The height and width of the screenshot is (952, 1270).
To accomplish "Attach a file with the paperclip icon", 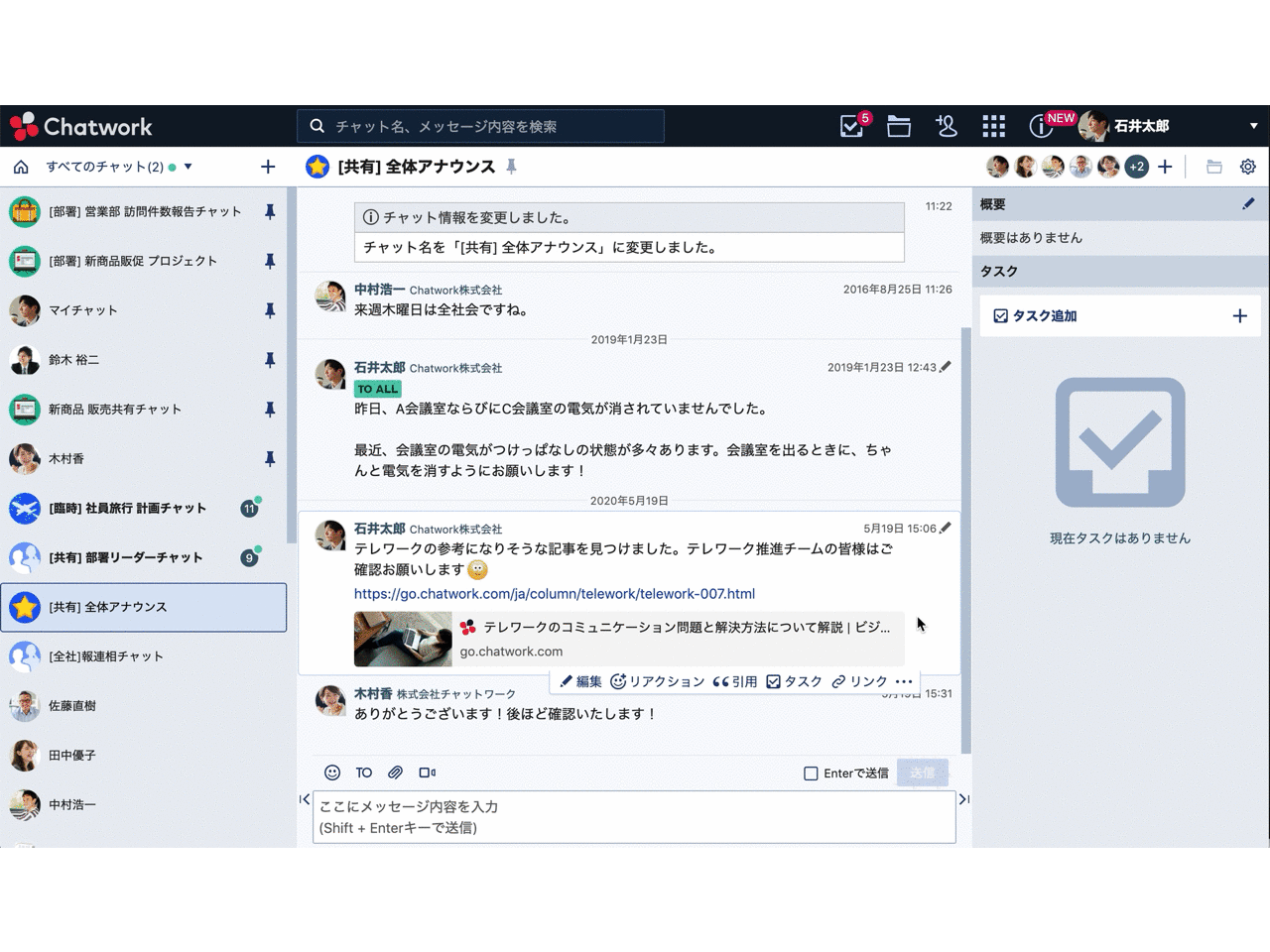I will pos(395,773).
